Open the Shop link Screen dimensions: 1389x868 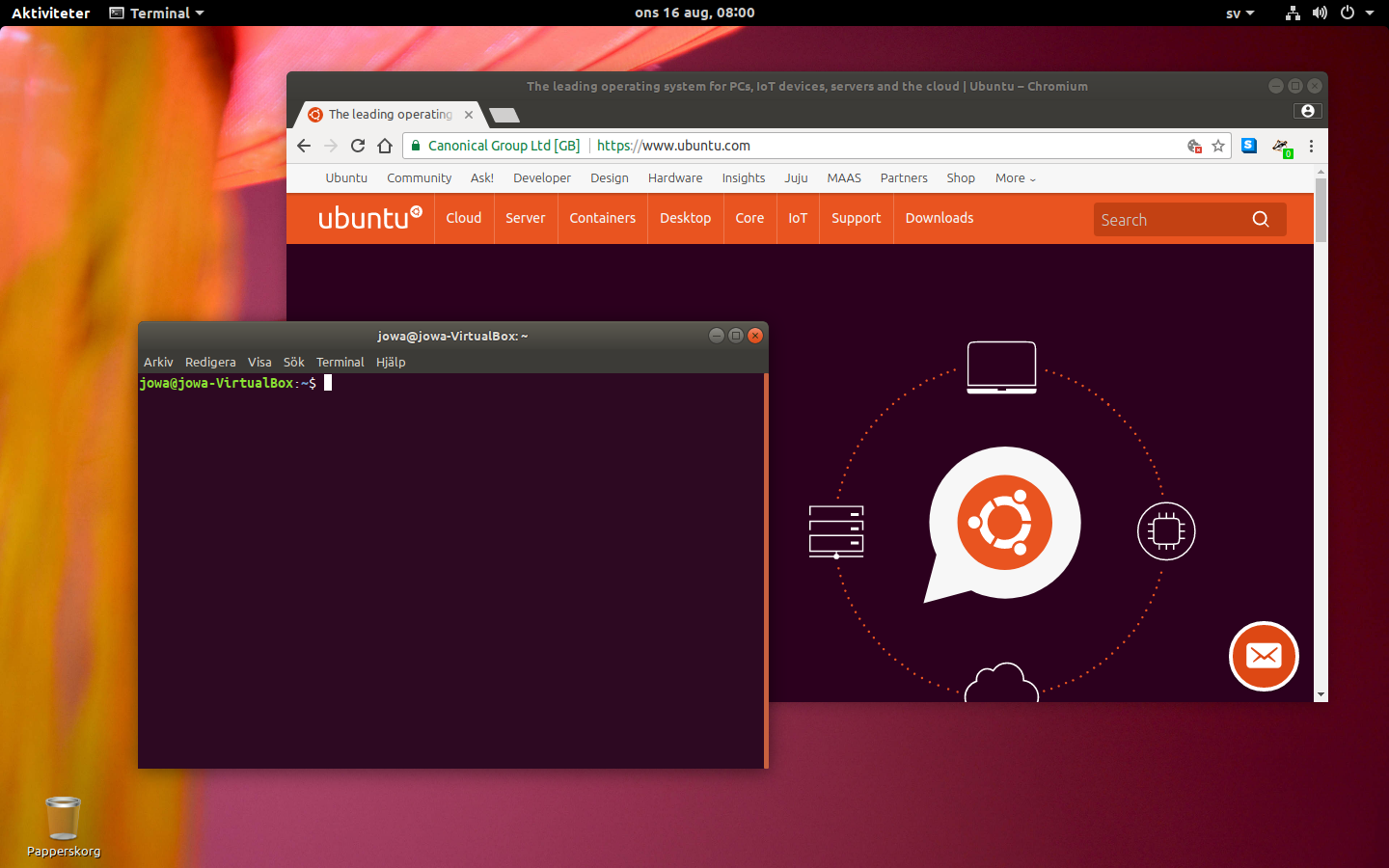point(961,178)
